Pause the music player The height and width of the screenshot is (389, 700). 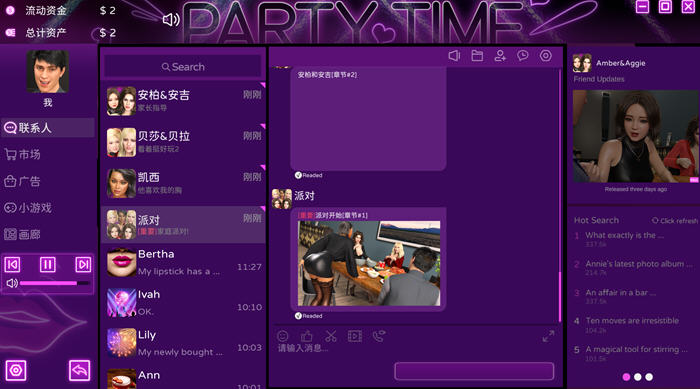click(48, 264)
